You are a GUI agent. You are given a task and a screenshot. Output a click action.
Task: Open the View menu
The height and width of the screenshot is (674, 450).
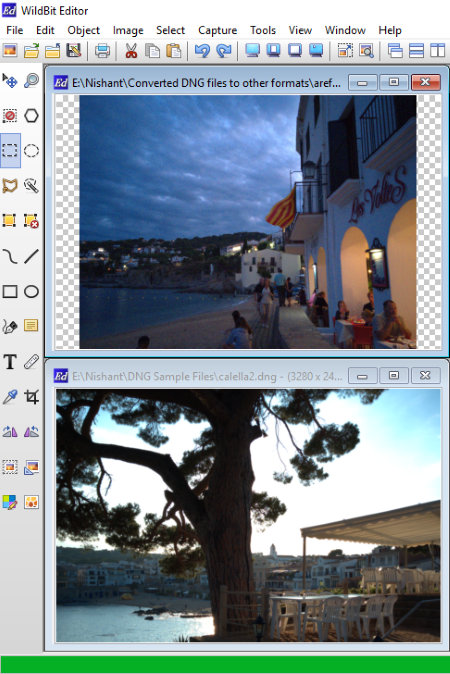coord(300,30)
